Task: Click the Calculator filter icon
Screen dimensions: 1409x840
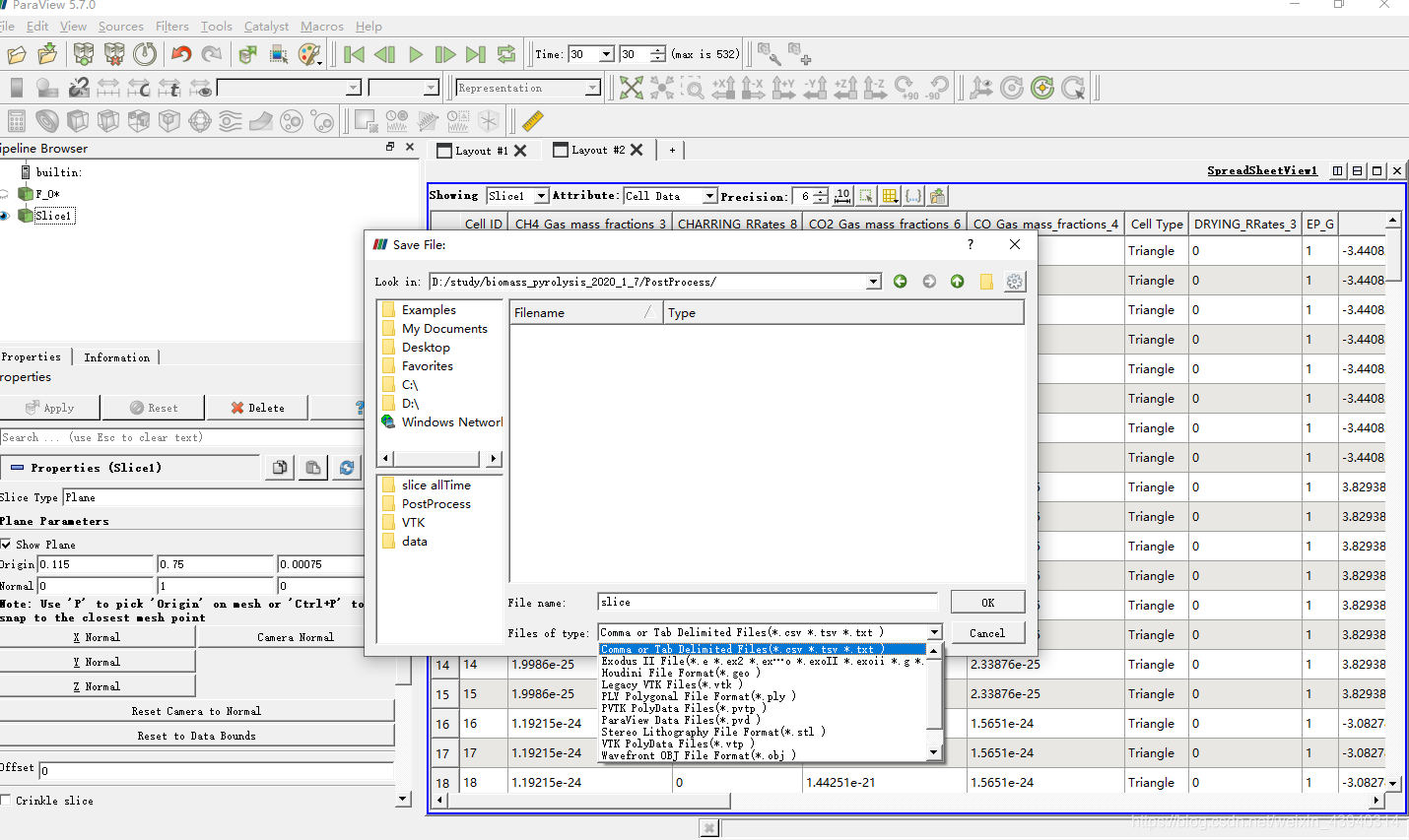Action: coord(17,121)
